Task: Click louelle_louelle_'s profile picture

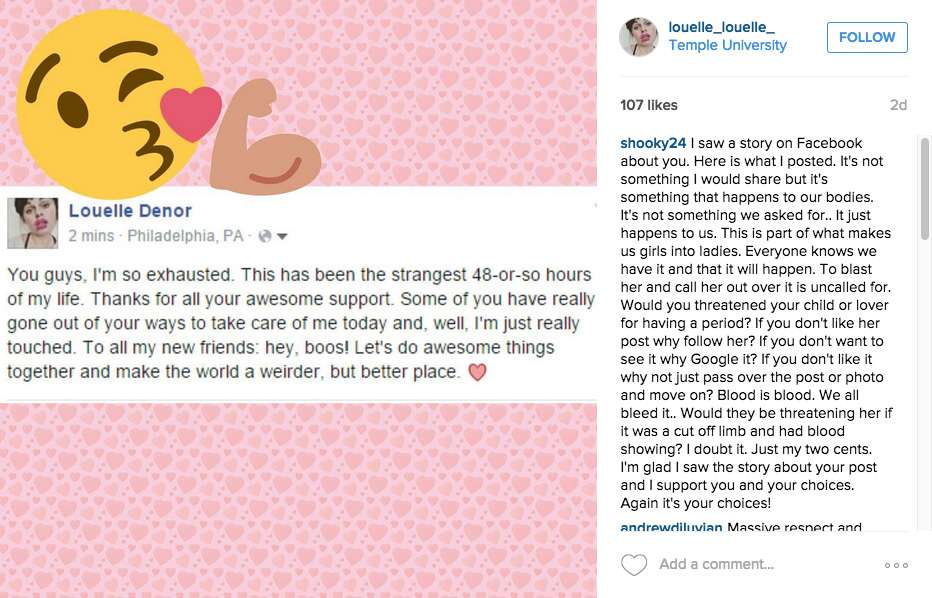Action: coord(639,35)
